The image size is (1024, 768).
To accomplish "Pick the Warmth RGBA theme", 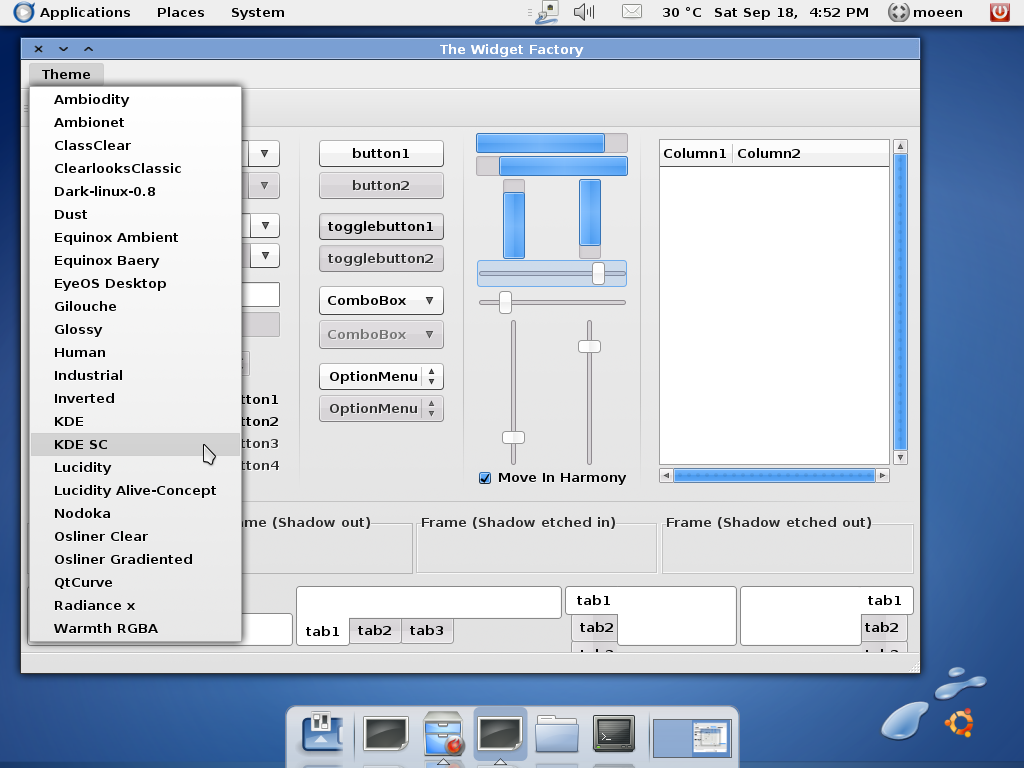I will pyautogui.click(x=136, y=628).
